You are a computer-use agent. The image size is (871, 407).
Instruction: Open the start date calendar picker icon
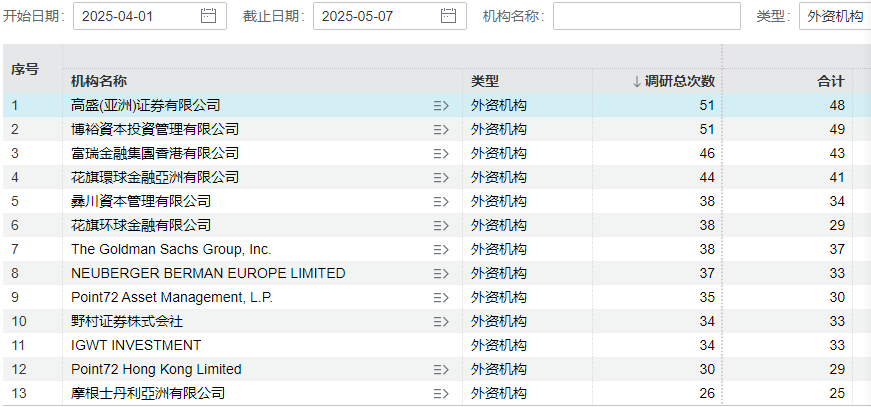[208, 16]
